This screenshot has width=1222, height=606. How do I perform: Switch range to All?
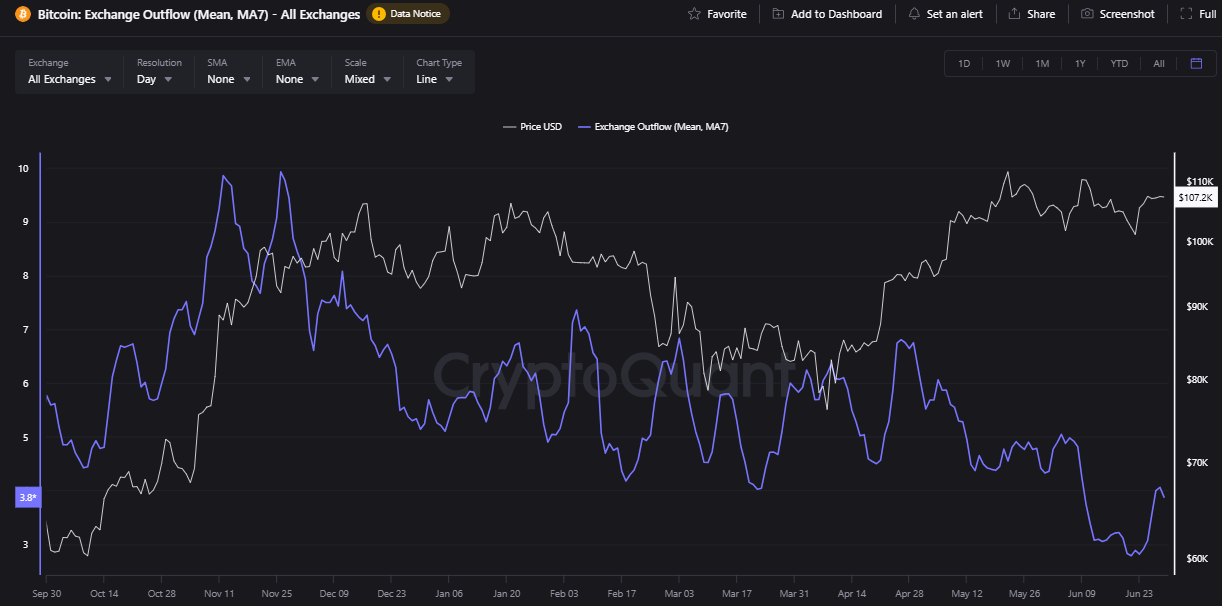pyautogui.click(x=1158, y=63)
